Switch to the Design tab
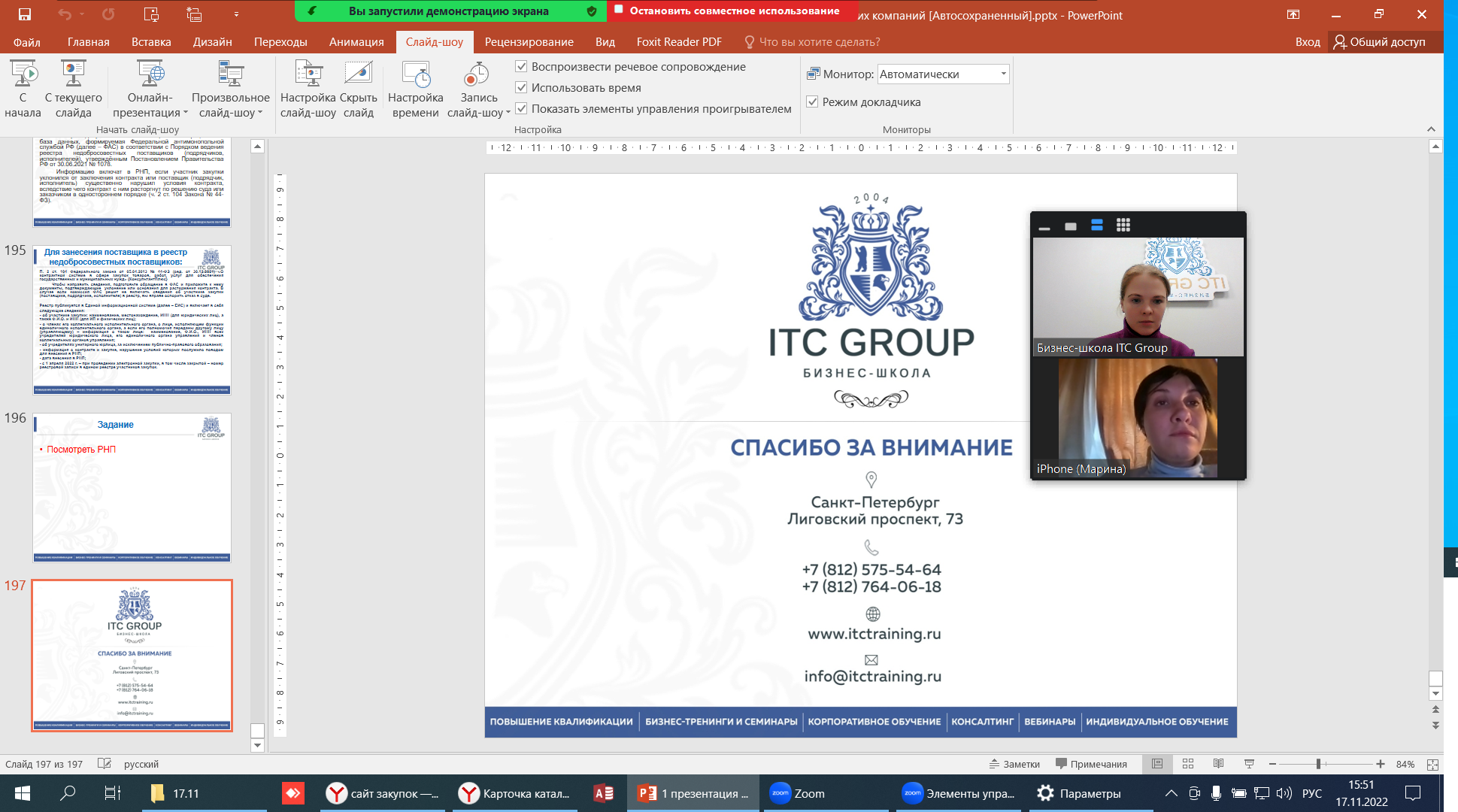 (x=213, y=42)
